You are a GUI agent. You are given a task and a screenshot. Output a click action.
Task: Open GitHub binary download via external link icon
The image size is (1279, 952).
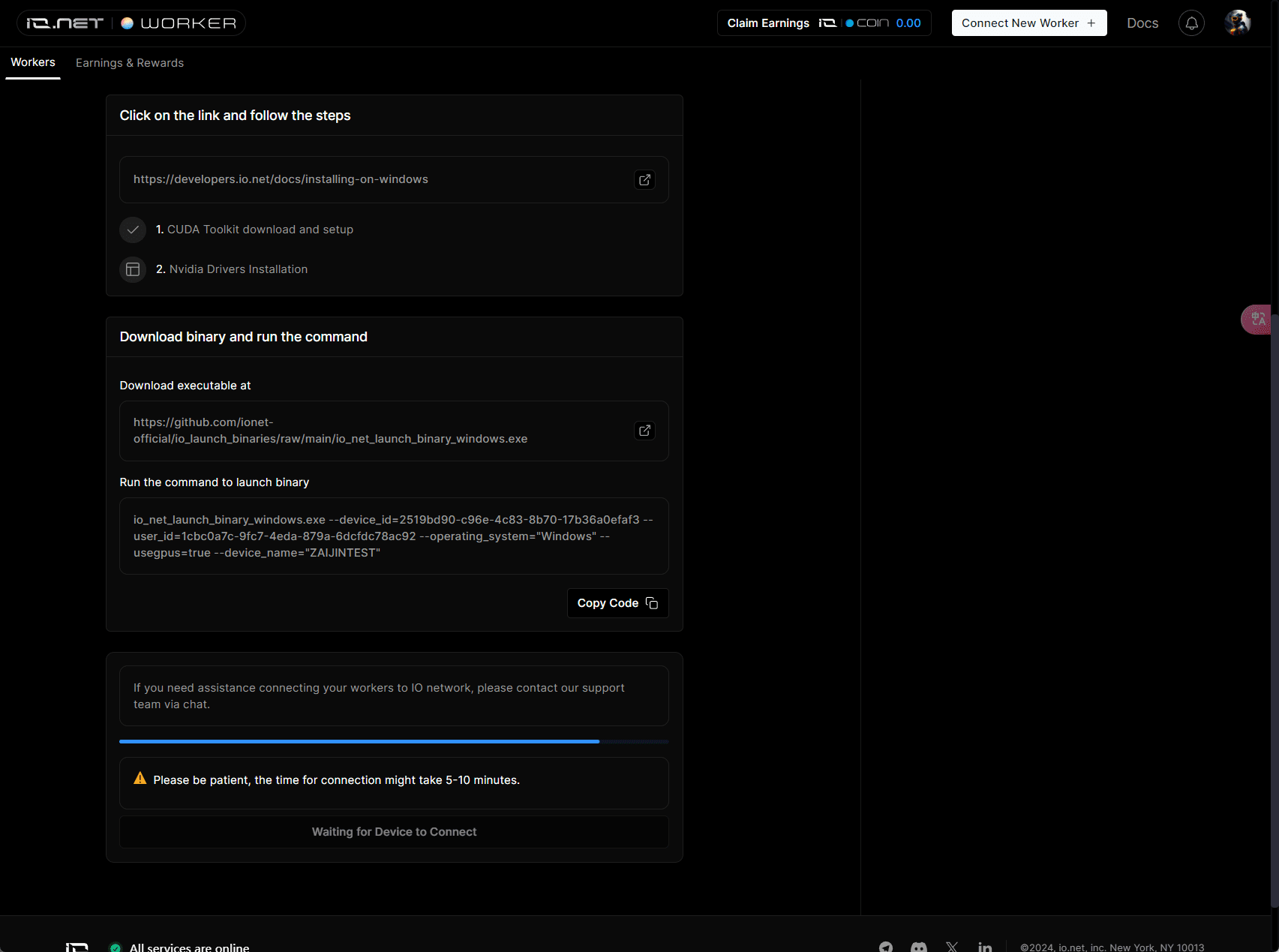pyautogui.click(x=644, y=431)
